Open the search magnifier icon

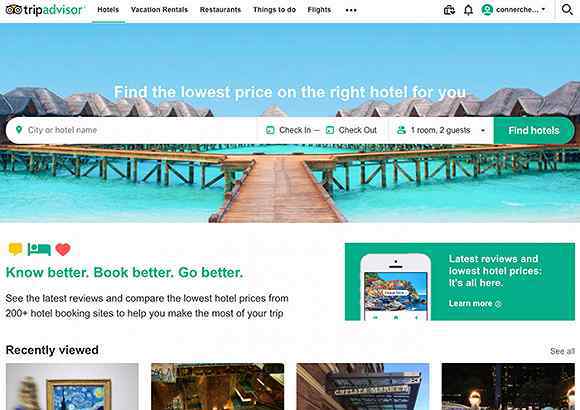pyautogui.click(x=567, y=10)
